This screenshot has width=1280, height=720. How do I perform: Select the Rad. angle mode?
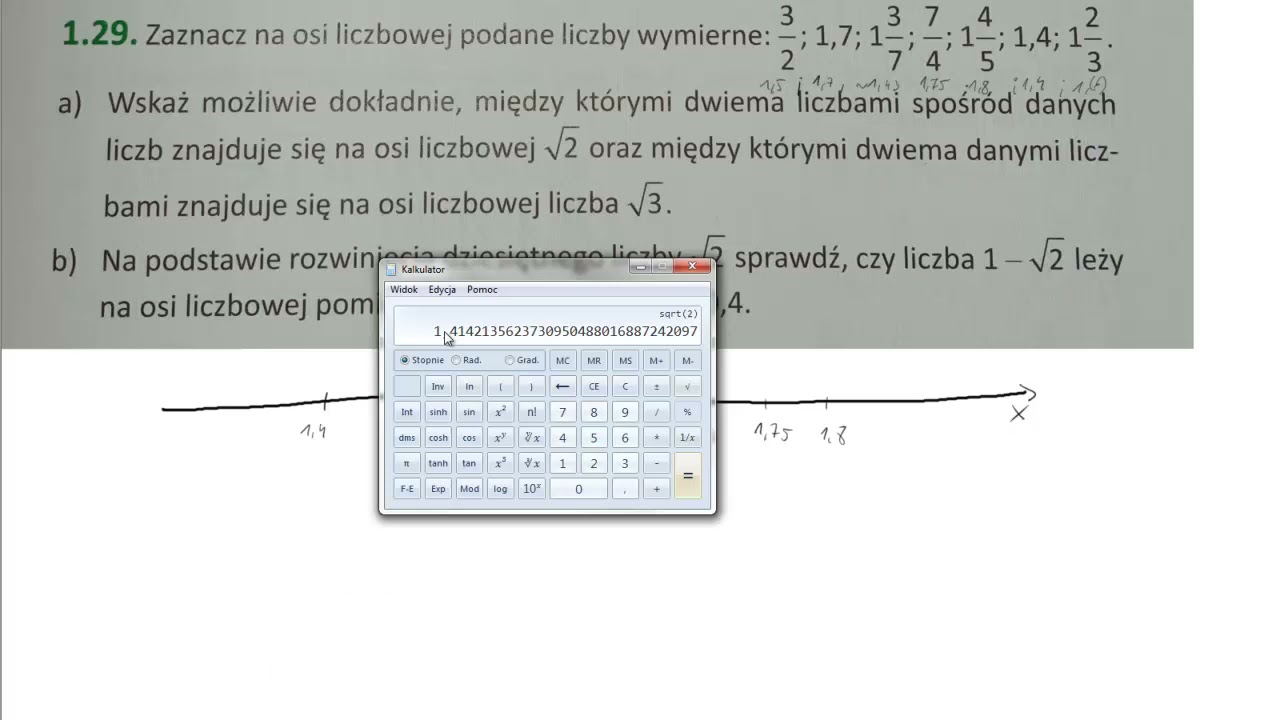(x=467, y=360)
